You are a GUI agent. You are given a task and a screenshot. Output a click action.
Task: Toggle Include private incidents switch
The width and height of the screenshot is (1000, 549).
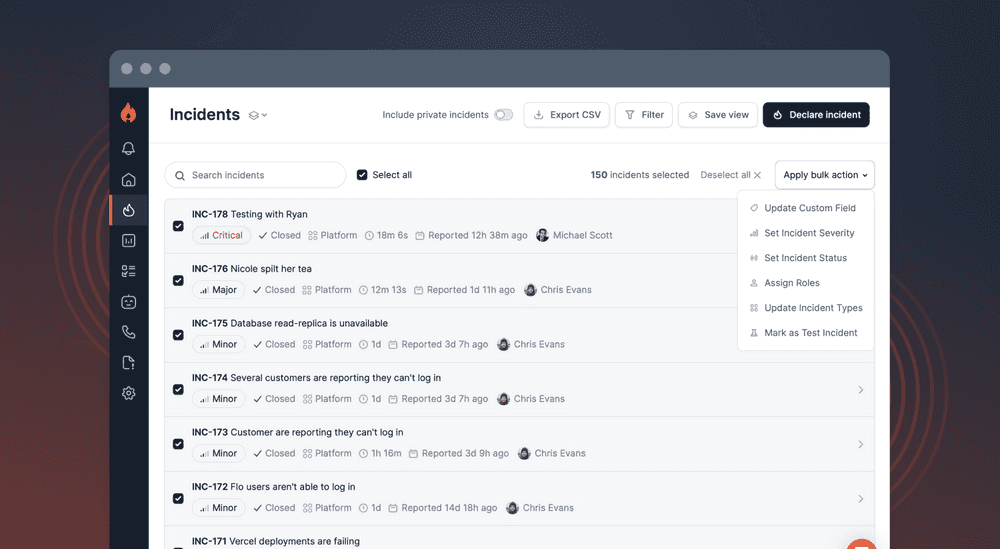tap(503, 115)
